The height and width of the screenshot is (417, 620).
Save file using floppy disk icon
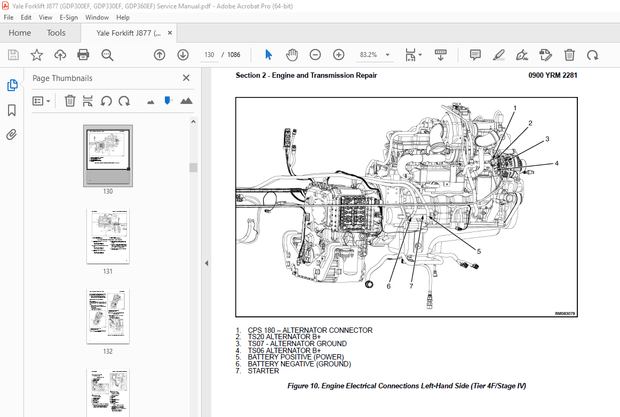13,55
